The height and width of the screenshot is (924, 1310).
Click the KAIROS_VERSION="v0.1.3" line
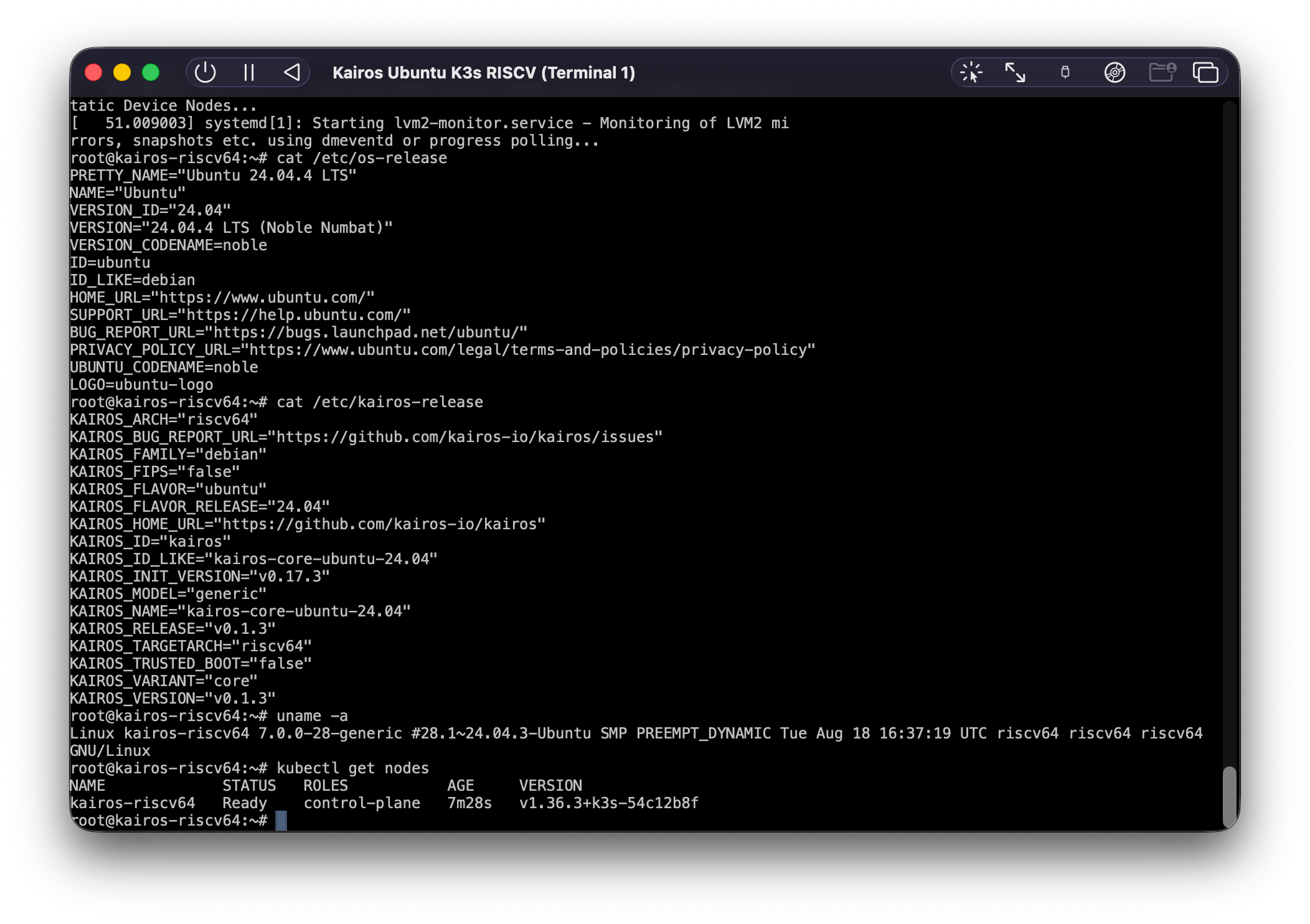[172, 699]
